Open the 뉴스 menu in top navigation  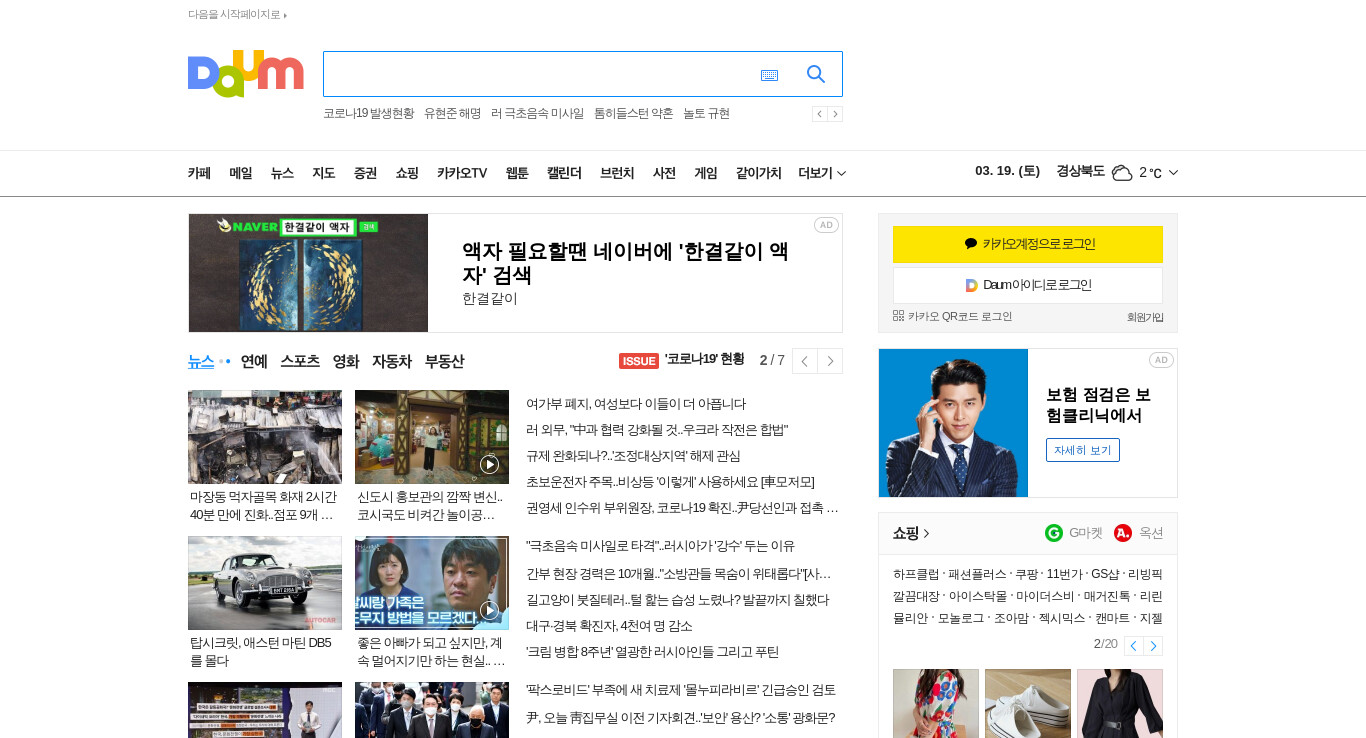(x=282, y=173)
